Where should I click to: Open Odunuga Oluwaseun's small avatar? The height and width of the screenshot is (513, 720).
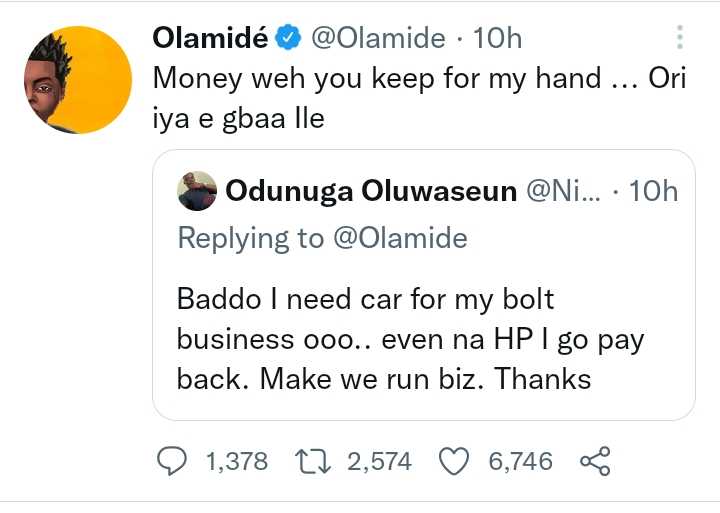[197, 191]
